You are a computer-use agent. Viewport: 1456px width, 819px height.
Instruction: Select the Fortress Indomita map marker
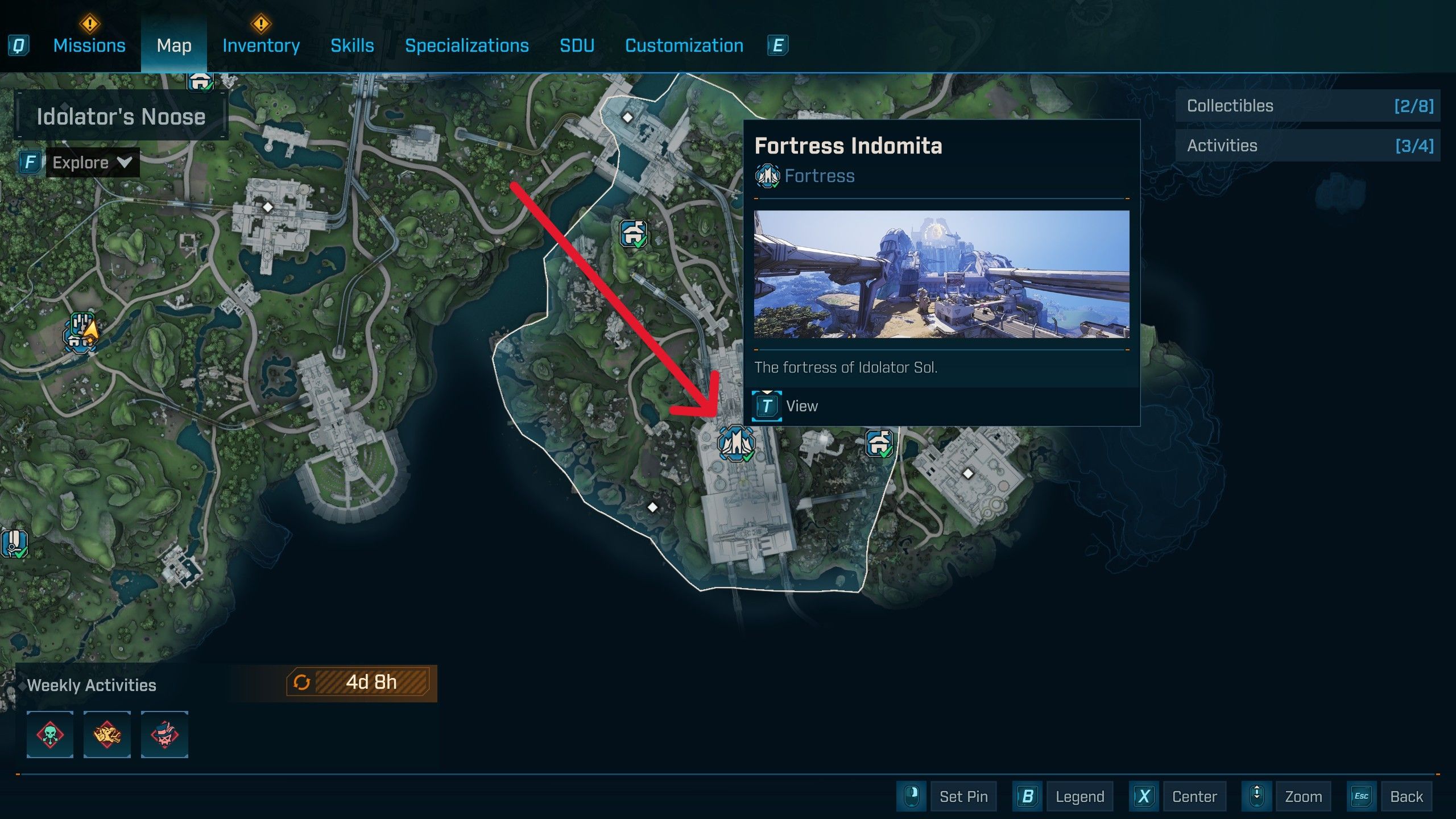click(x=737, y=443)
